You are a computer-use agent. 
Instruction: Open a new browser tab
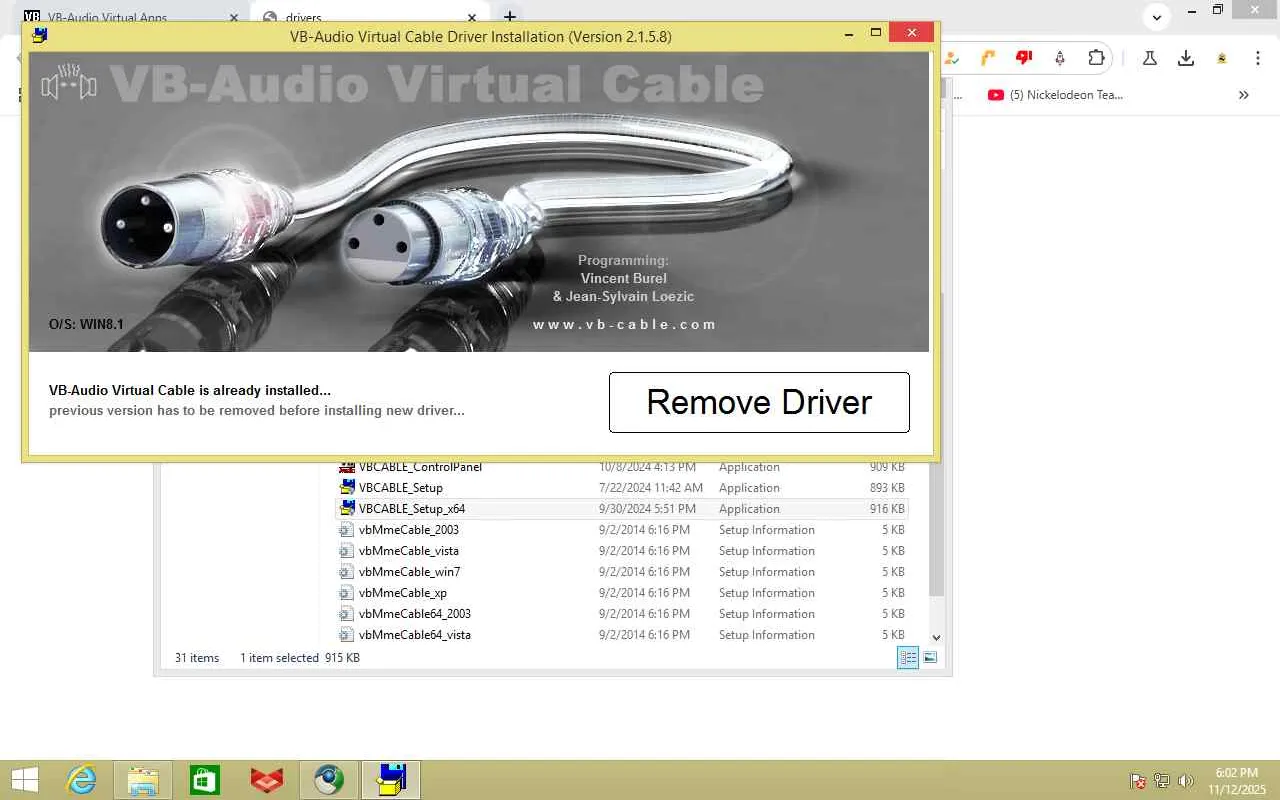[510, 17]
